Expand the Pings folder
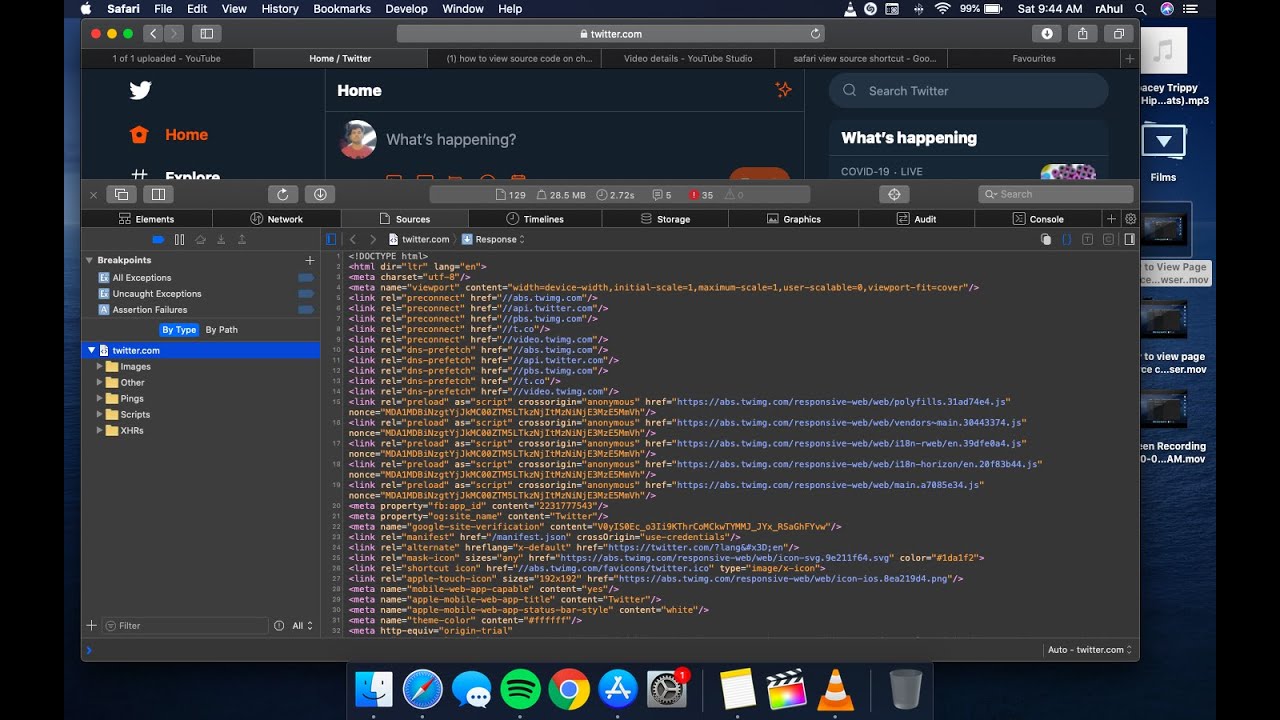 pyautogui.click(x=99, y=399)
